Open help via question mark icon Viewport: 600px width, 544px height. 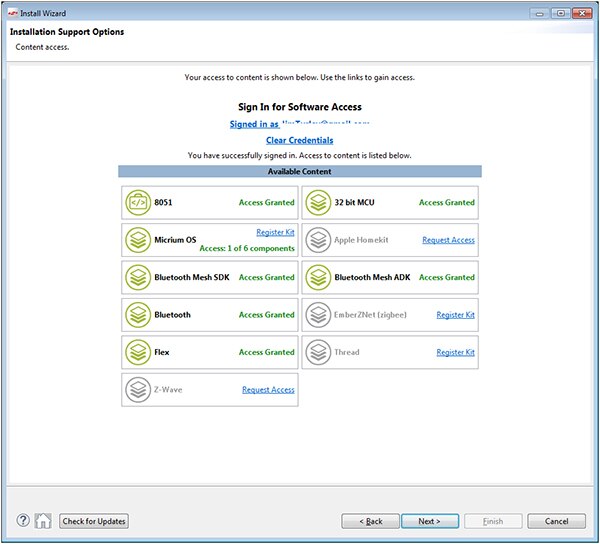click(23, 520)
